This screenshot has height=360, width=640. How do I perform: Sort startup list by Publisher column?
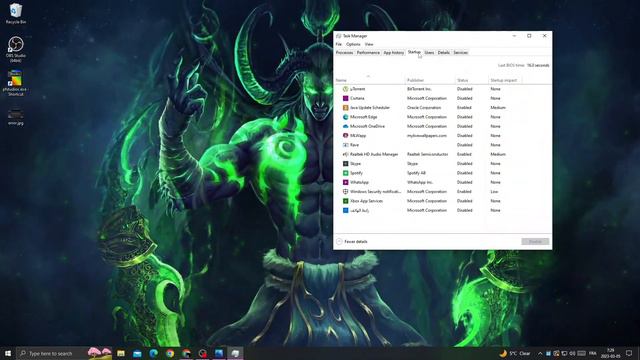[430, 80]
